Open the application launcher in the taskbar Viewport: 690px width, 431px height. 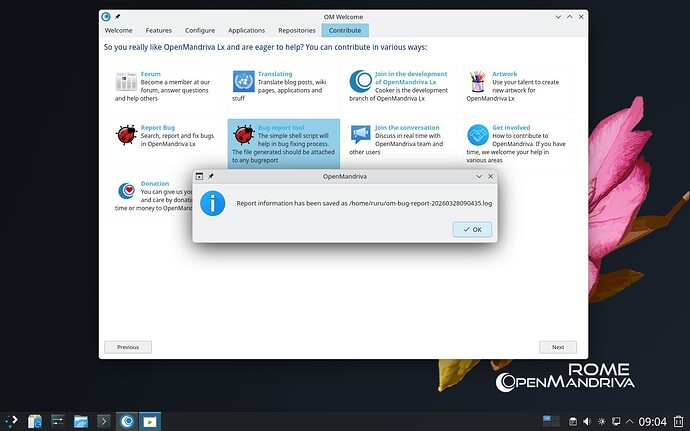tap(12, 421)
